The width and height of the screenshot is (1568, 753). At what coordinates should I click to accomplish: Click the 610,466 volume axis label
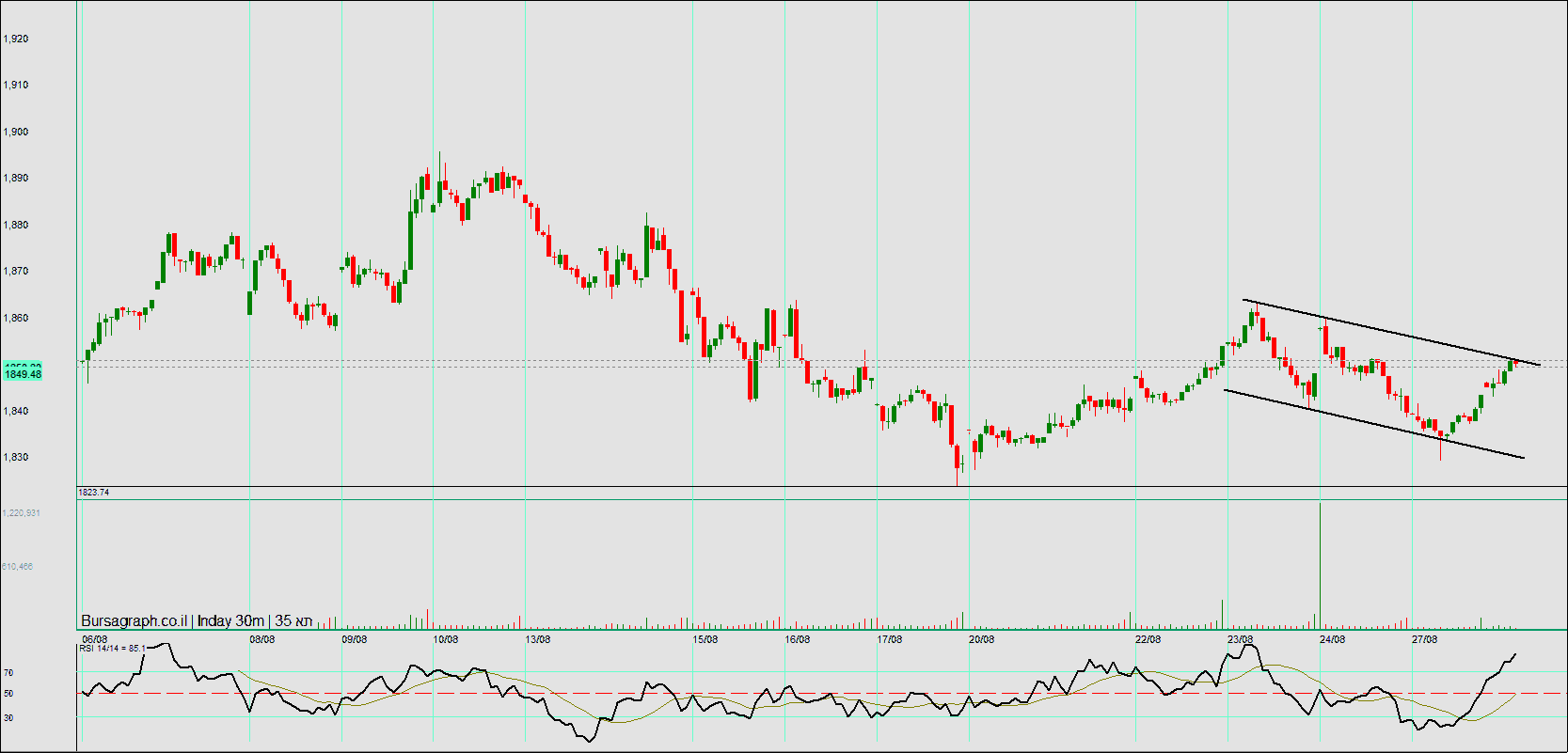[x=18, y=567]
